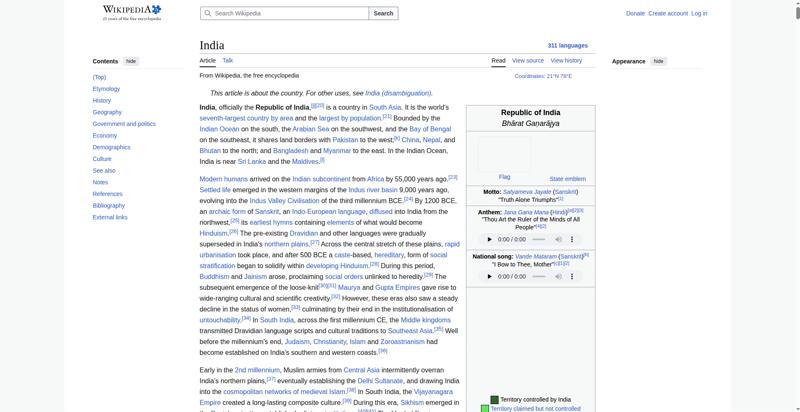This screenshot has width=800, height=412.
Task: Open more options on the anthem audio player
Action: (572, 239)
